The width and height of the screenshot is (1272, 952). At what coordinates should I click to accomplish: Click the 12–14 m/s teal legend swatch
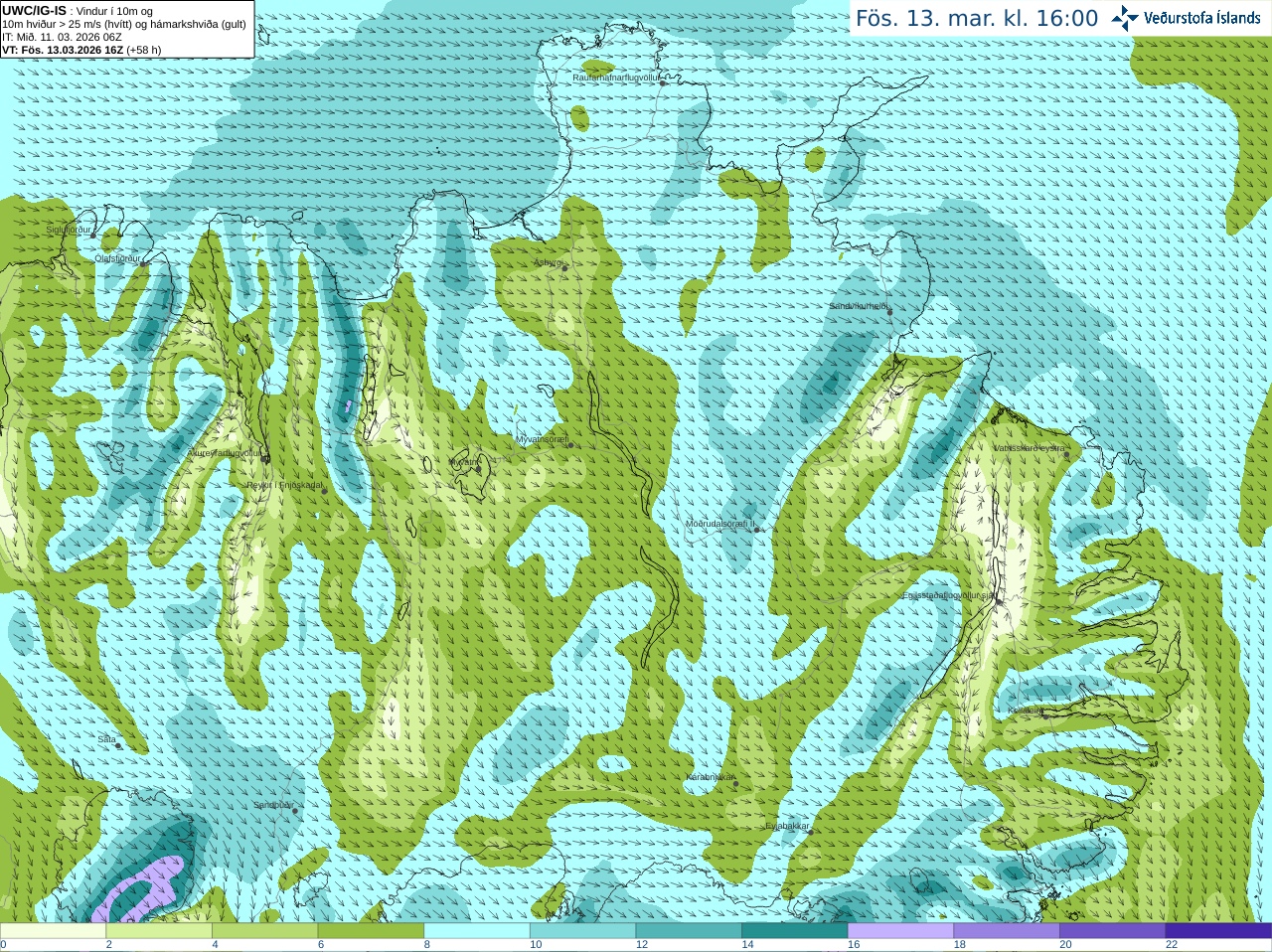tap(689, 931)
